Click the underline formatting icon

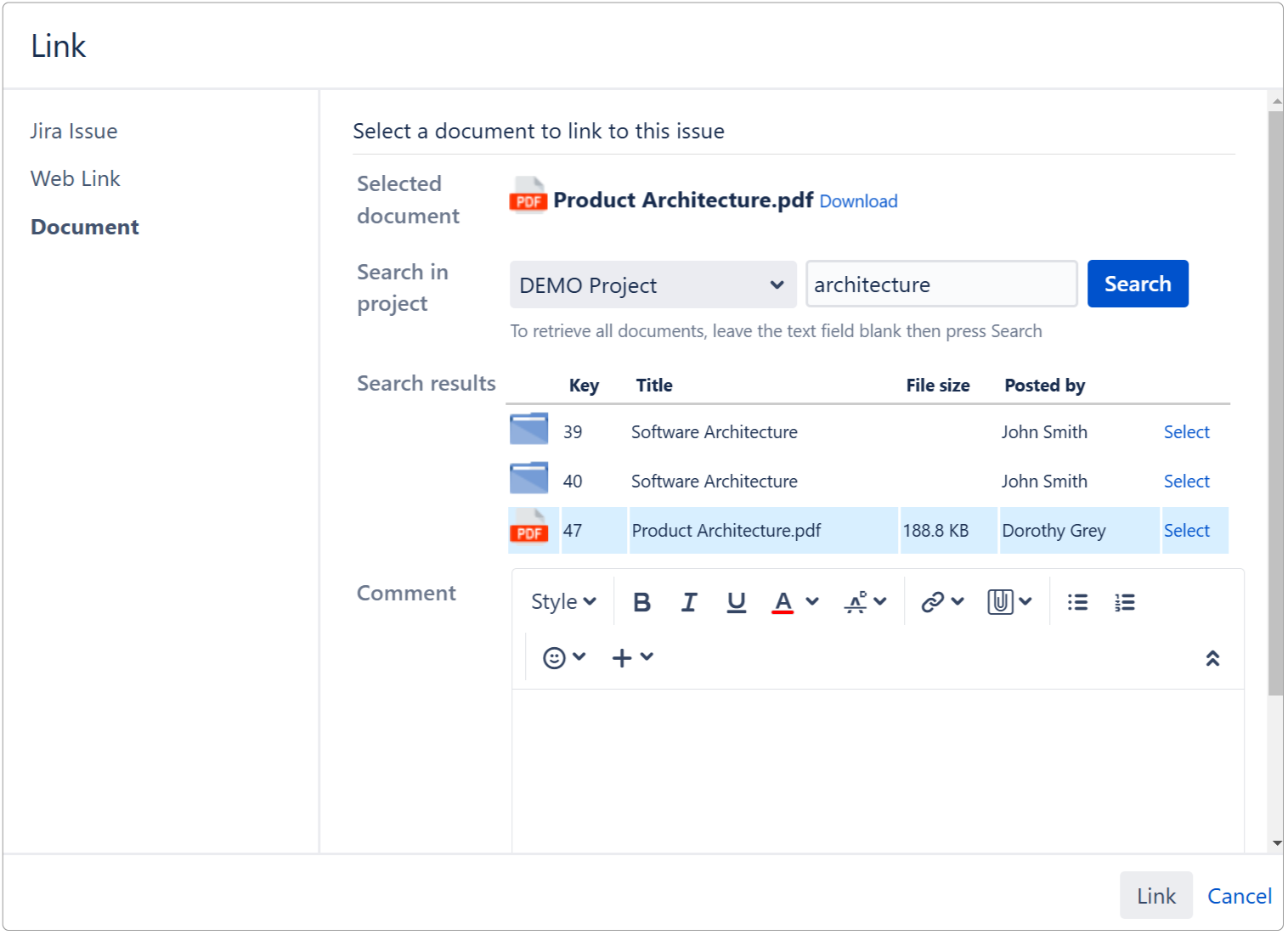click(736, 602)
